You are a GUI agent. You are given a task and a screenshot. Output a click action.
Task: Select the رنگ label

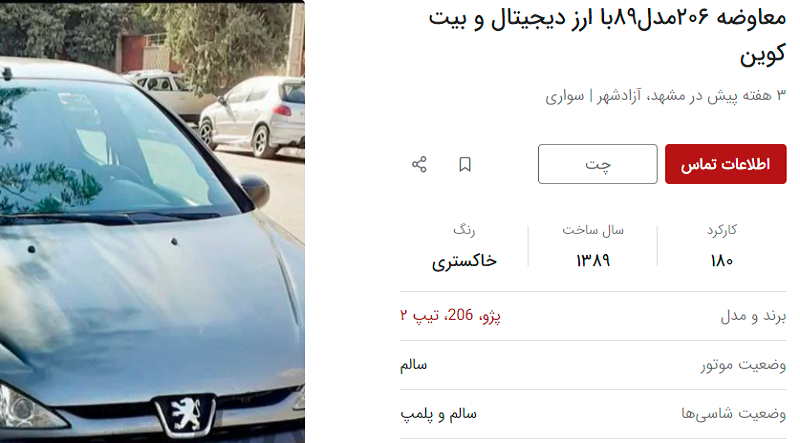pyautogui.click(x=464, y=230)
